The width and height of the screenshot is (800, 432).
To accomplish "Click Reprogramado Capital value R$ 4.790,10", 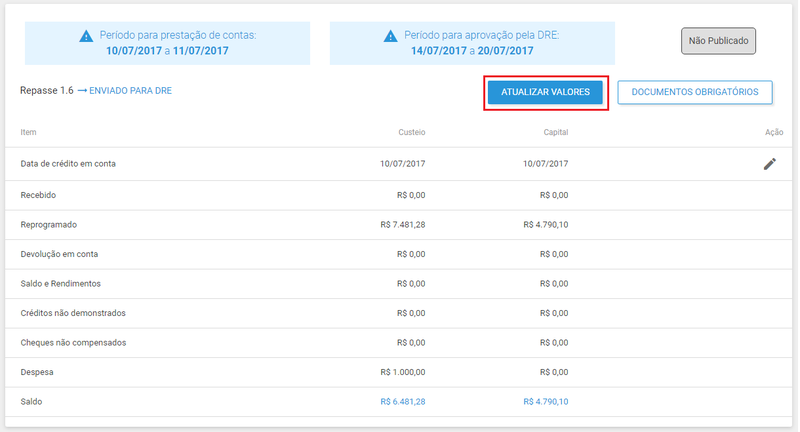I will click(x=545, y=224).
